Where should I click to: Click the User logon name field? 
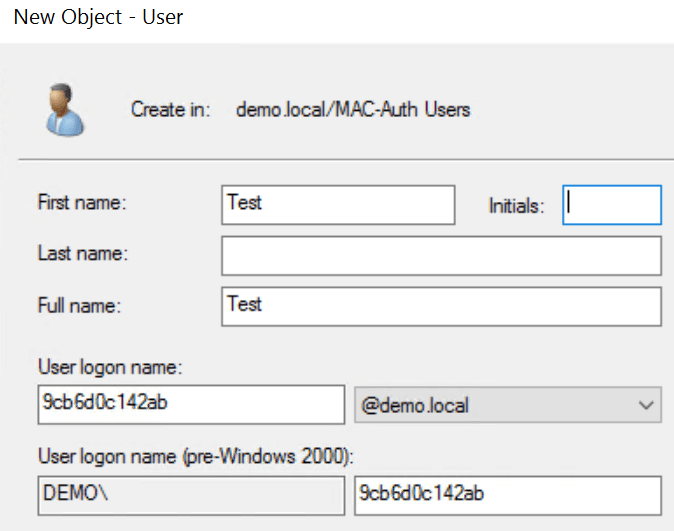coord(191,405)
